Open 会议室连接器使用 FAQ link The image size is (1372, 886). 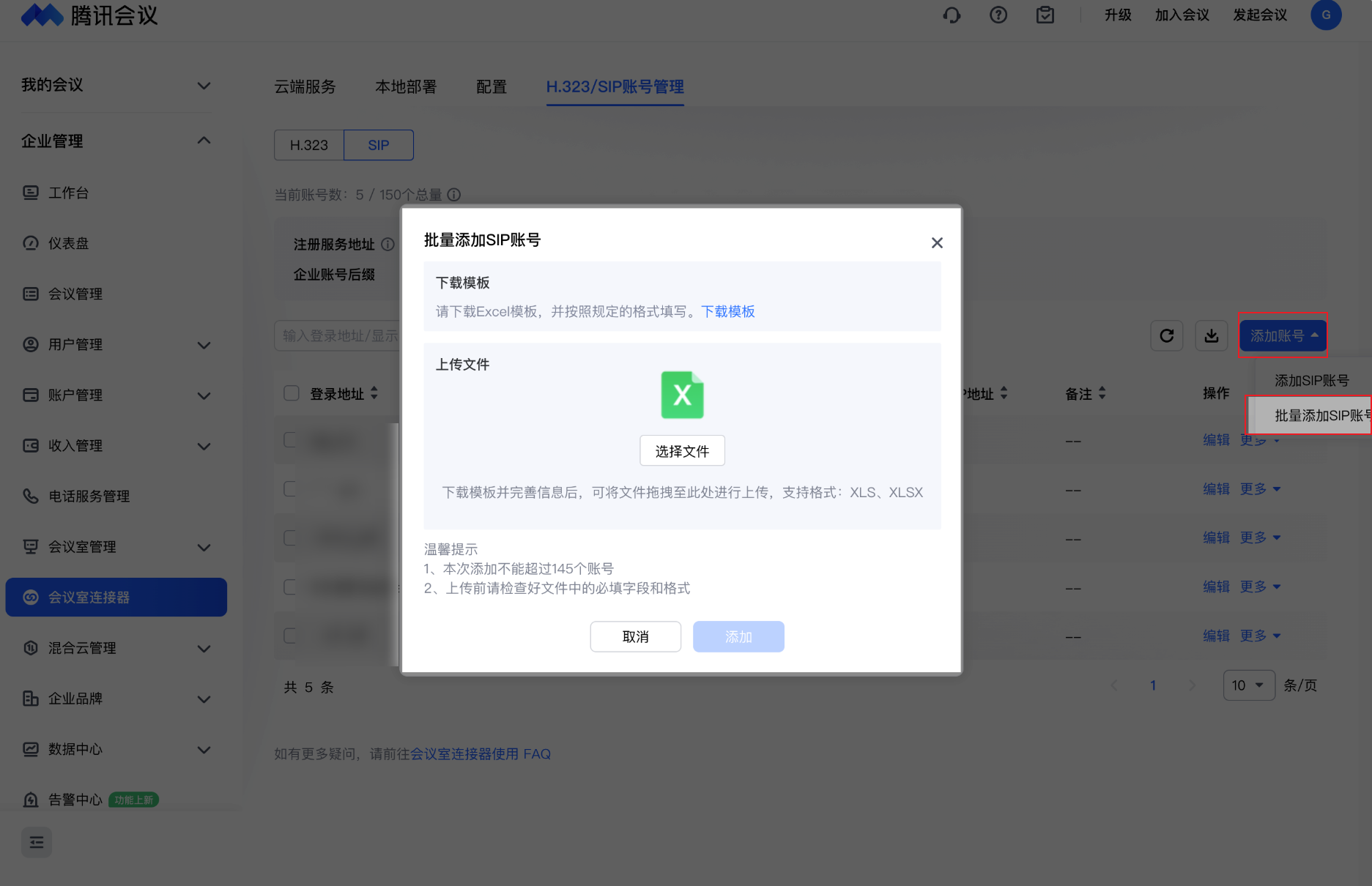481,753
